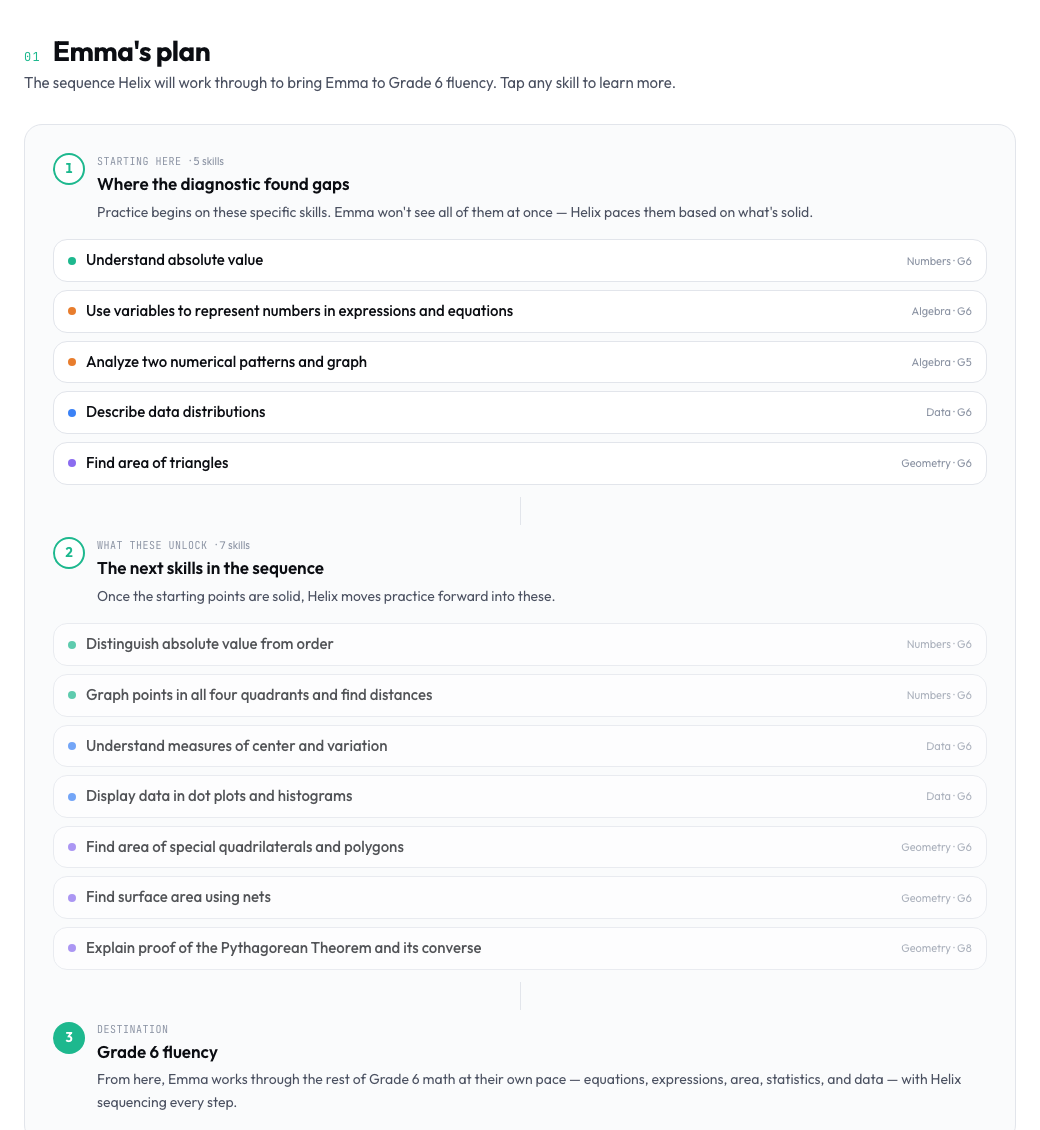Image resolution: width=1040 pixels, height=1130 pixels.
Task: Click blue dot beside Describe data distributions
Action: coord(72,413)
